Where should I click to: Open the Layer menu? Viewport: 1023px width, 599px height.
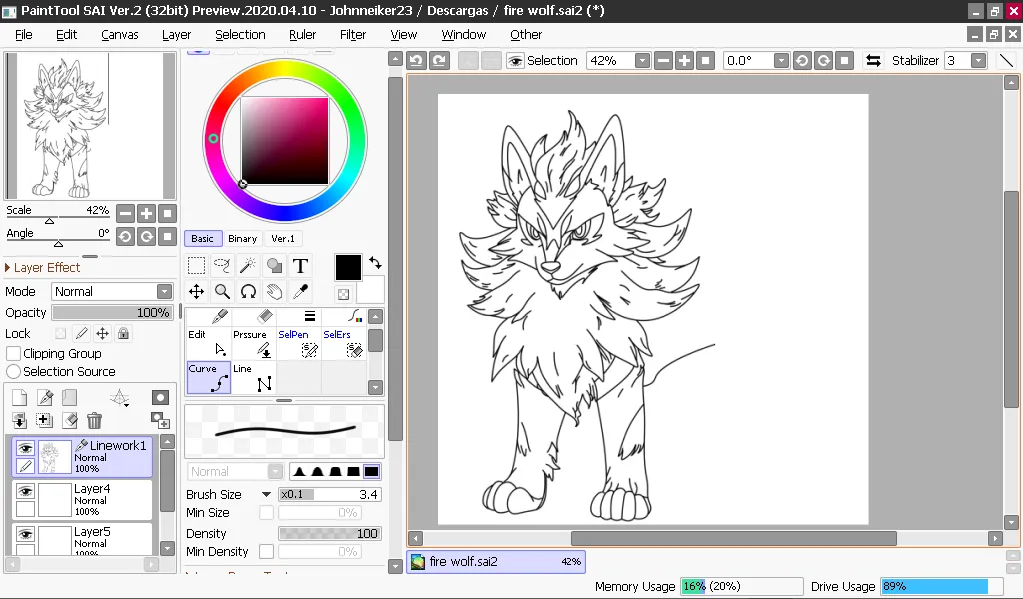176,35
